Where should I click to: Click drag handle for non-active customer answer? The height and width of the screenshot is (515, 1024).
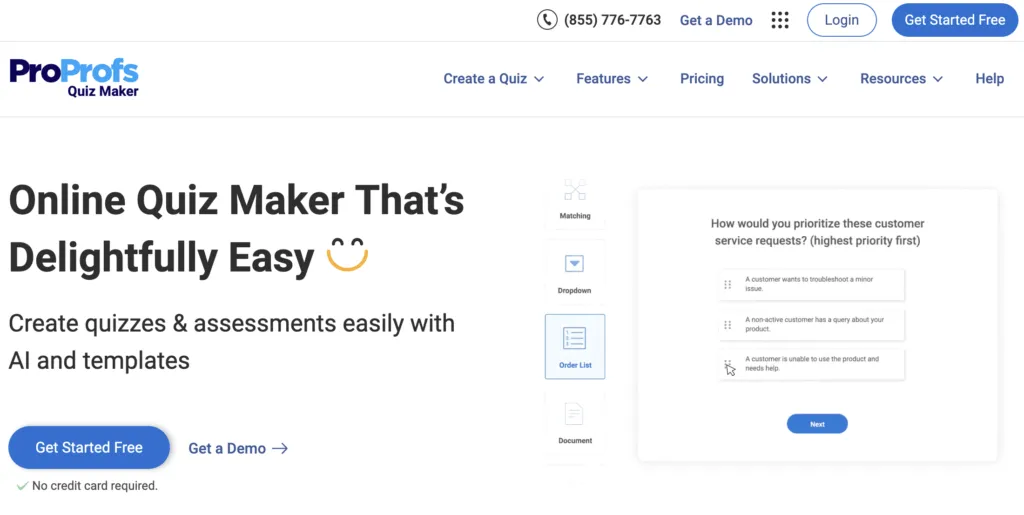pos(728,324)
